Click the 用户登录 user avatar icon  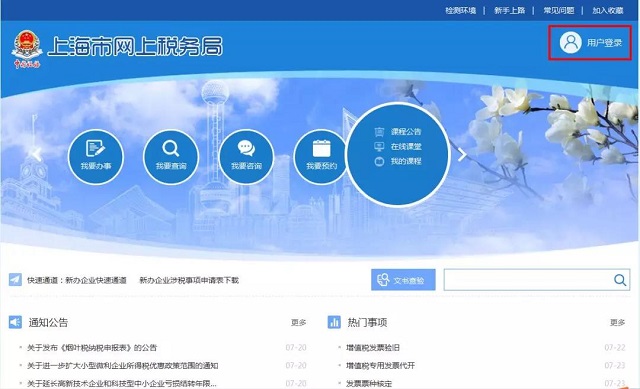570,42
